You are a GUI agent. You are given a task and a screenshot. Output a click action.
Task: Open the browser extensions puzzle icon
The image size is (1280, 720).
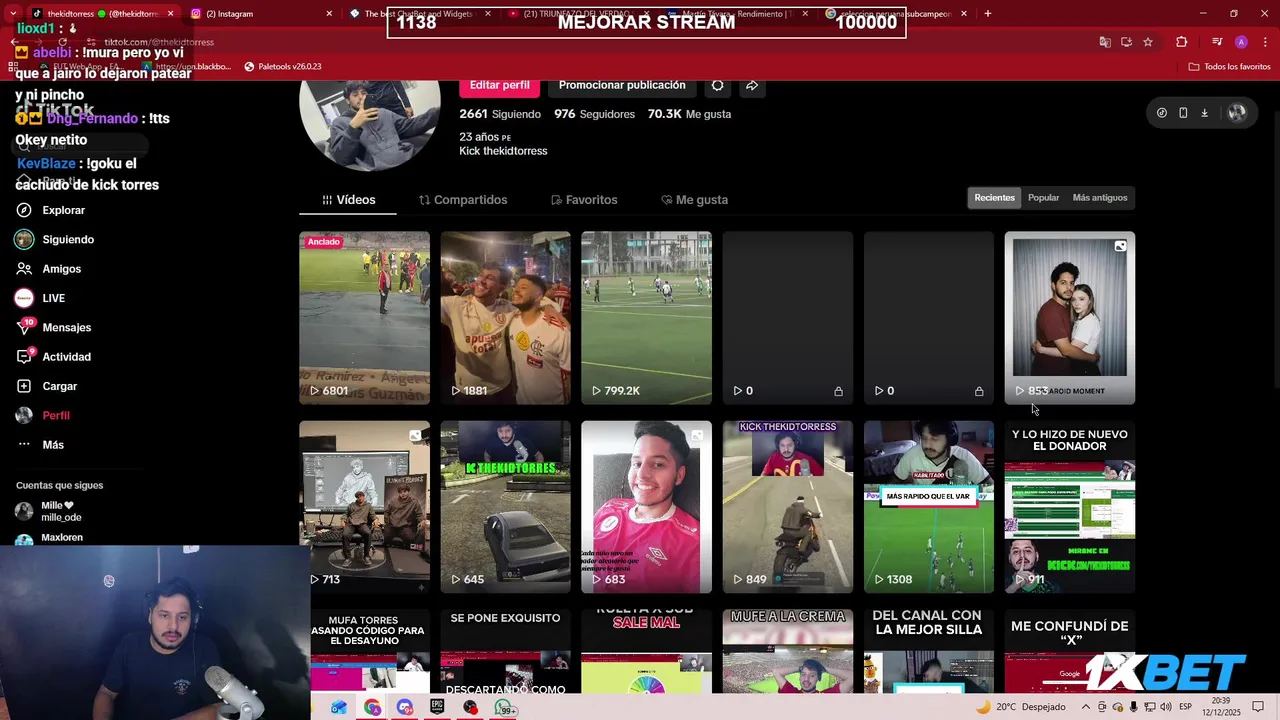click(1181, 42)
